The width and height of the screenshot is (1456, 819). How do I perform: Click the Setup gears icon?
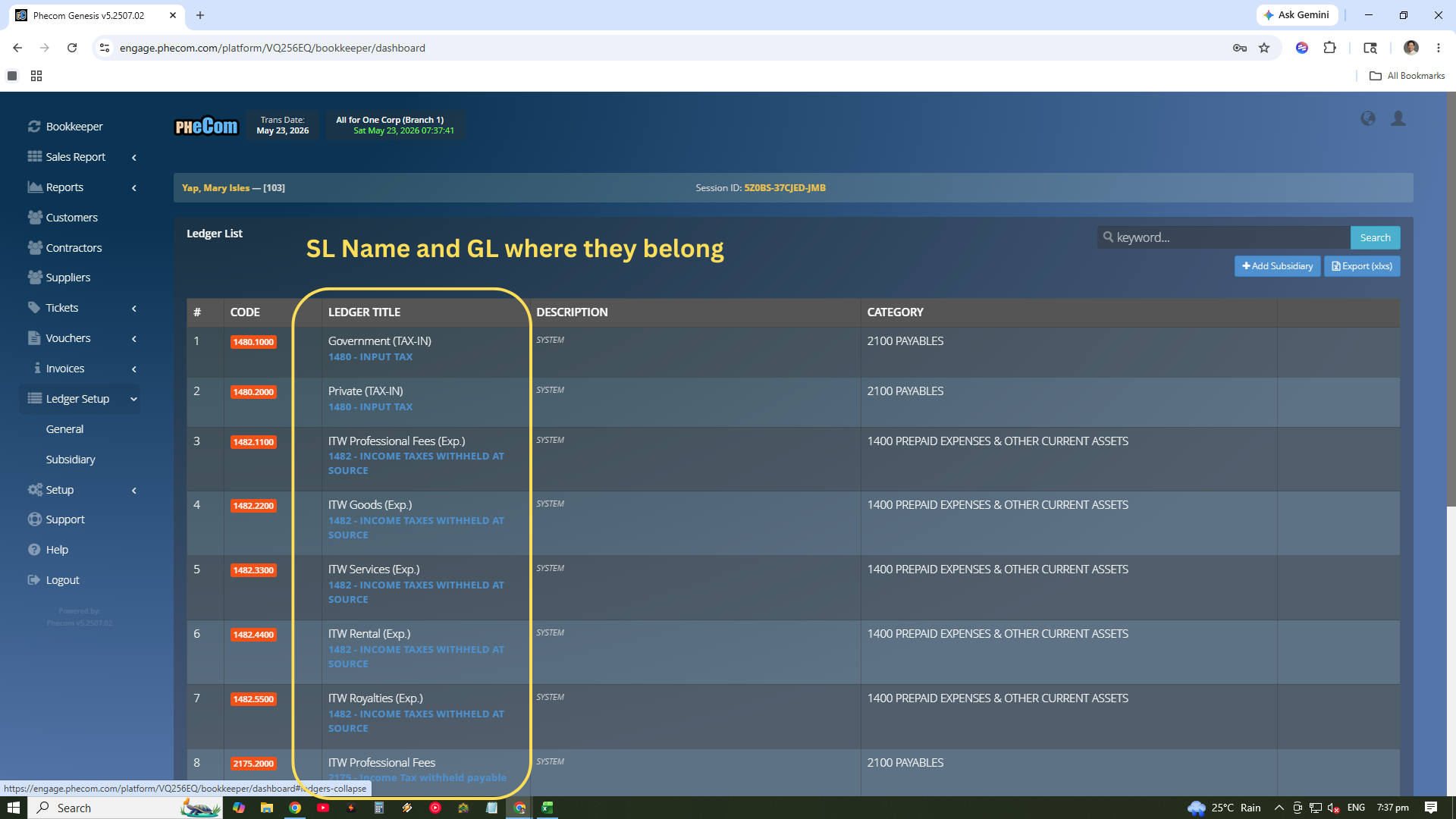click(x=34, y=490)
